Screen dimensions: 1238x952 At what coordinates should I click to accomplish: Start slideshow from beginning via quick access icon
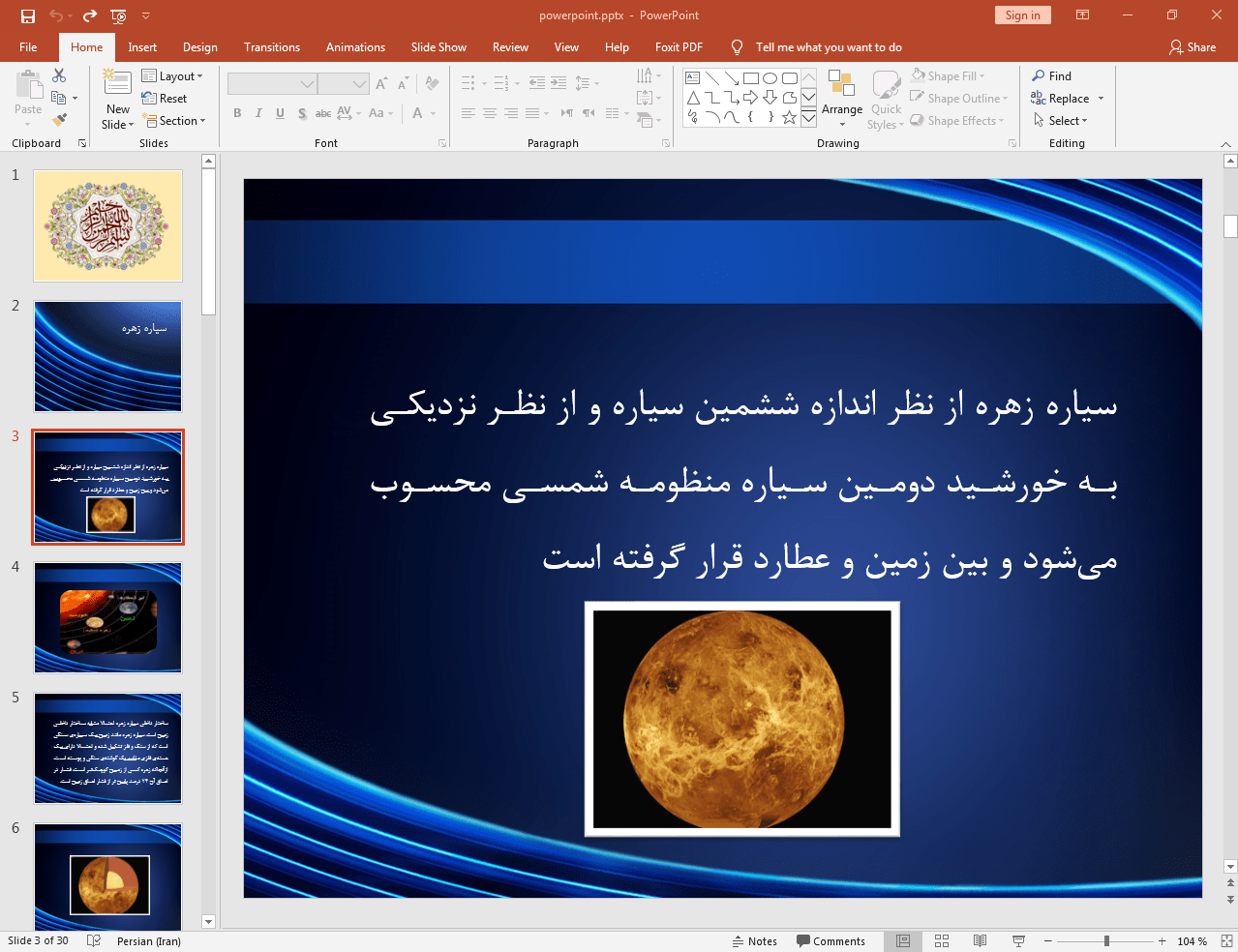118,15
